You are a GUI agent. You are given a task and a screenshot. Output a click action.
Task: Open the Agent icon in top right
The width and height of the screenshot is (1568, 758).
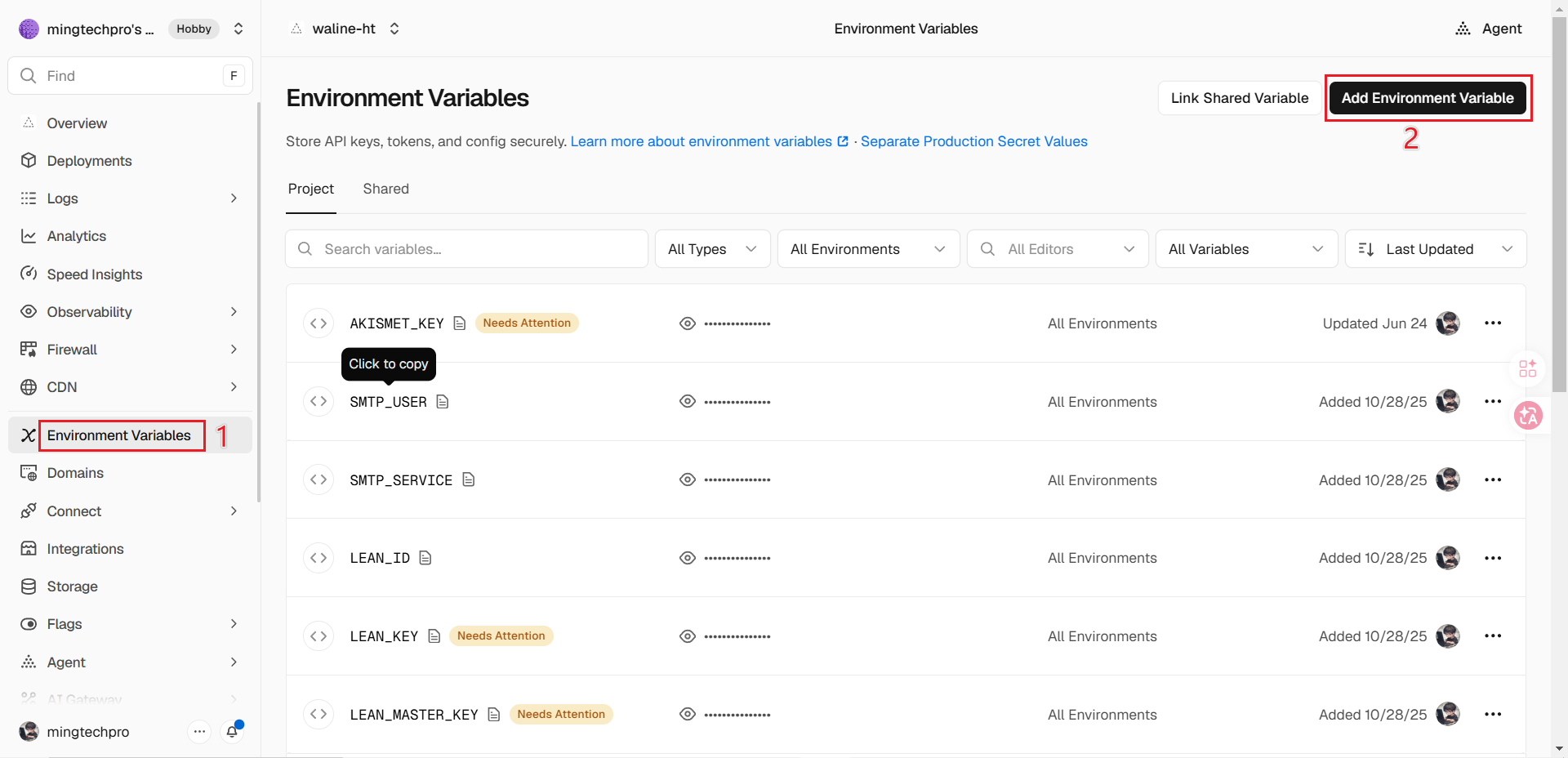click(1463, 29)
